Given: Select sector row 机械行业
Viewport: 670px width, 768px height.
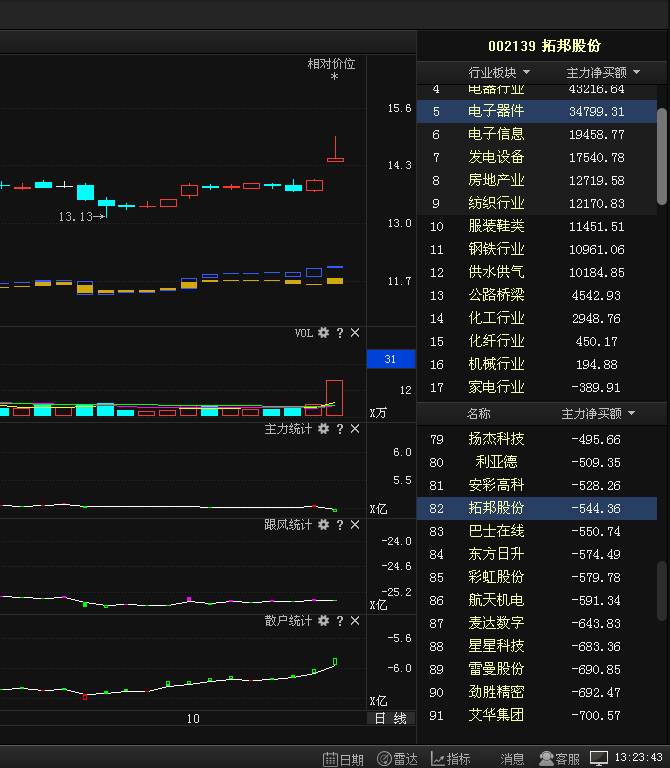Looking at the screenshot, I should (x=537, y=364).
